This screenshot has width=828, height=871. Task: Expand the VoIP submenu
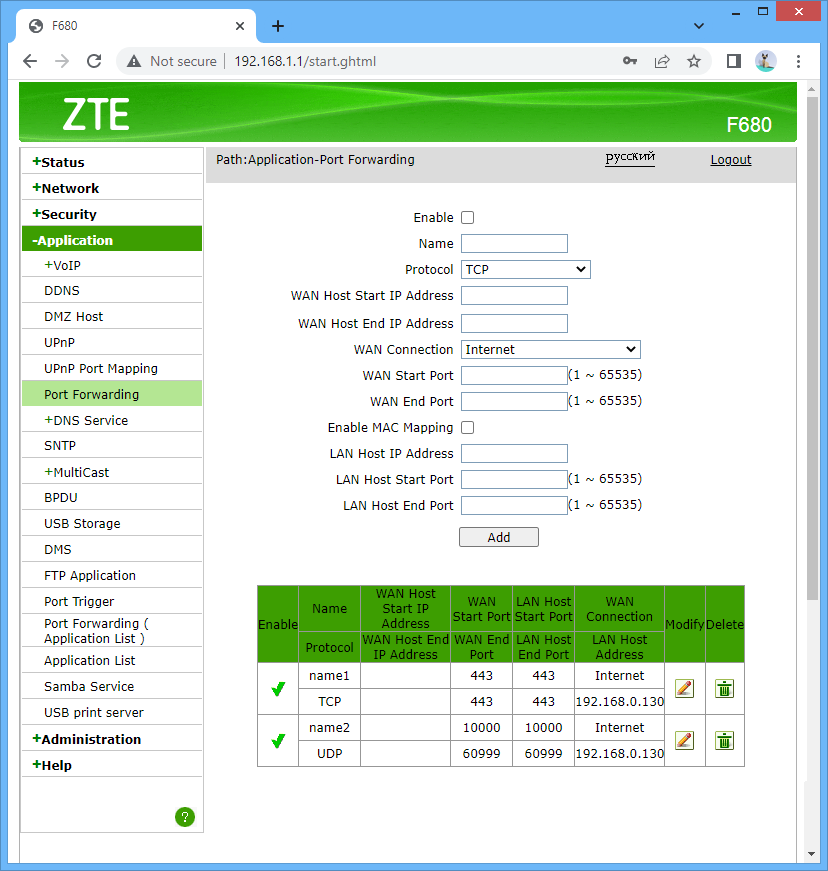[x=62, y=266]
